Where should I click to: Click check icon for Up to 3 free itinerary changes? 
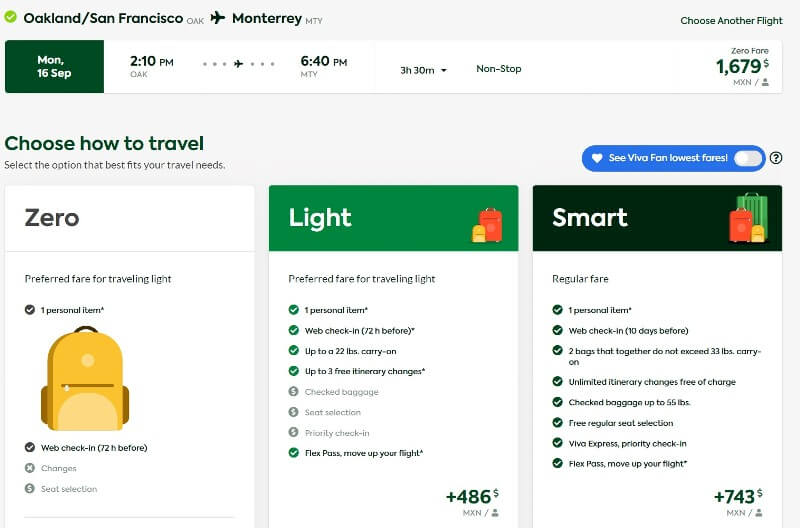click(293, 371)
